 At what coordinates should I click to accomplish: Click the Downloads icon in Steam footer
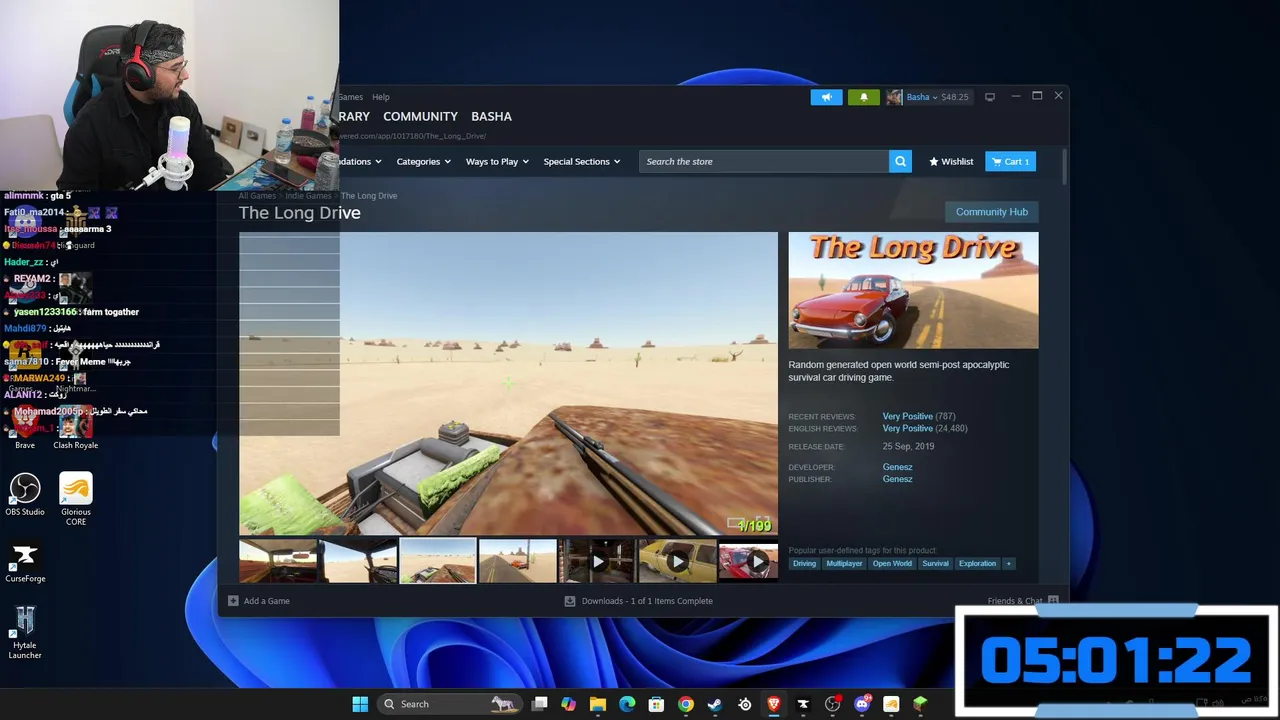570,601
